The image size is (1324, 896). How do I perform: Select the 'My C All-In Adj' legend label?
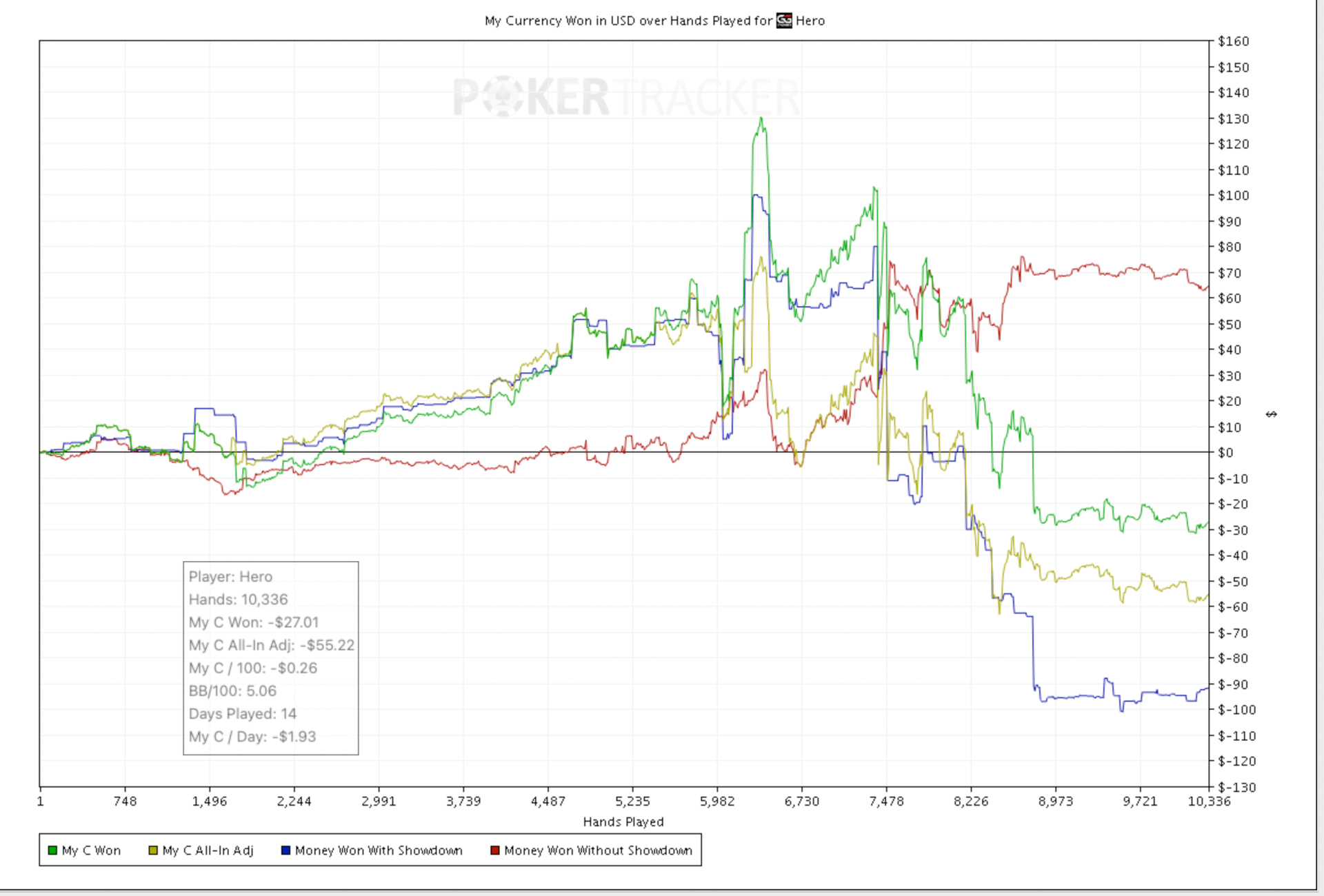[208, 851]
